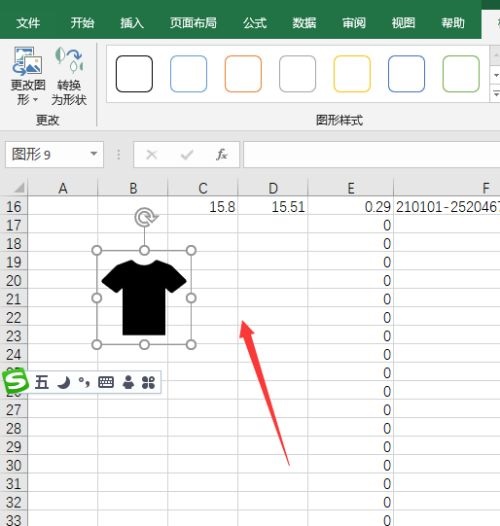This screenshot has width=500, height=526.
Task: Open the 帮助 ribbon tab
Action: 453,23
